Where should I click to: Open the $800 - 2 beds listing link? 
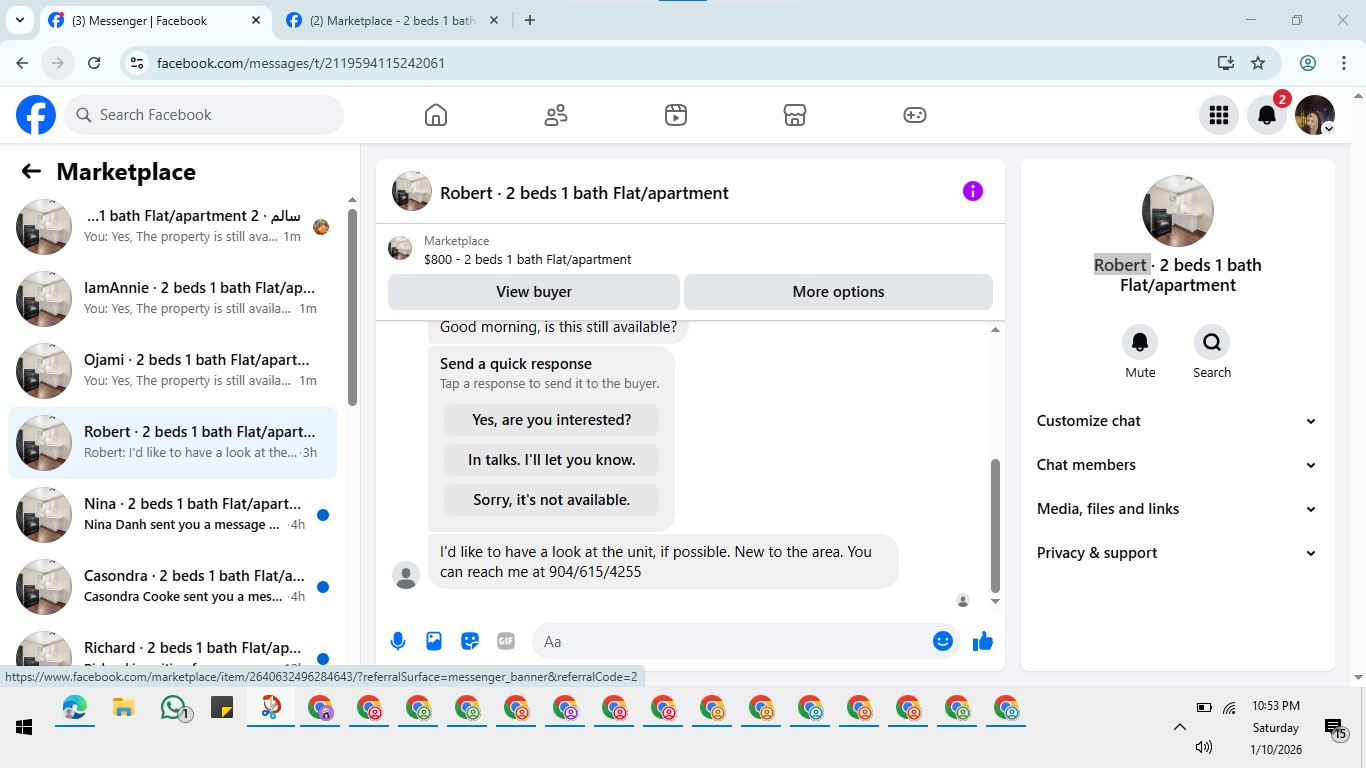point(527,259)
